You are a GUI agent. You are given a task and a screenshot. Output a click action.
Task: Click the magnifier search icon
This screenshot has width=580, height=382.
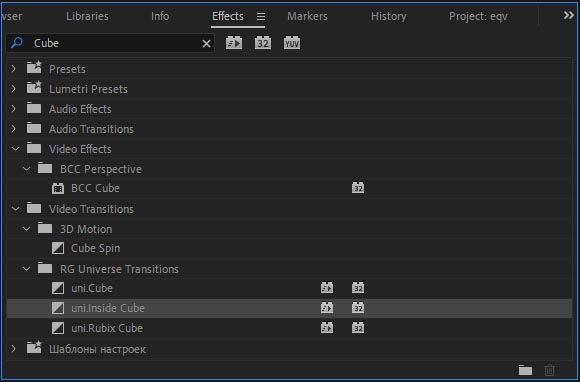[17, 43]
